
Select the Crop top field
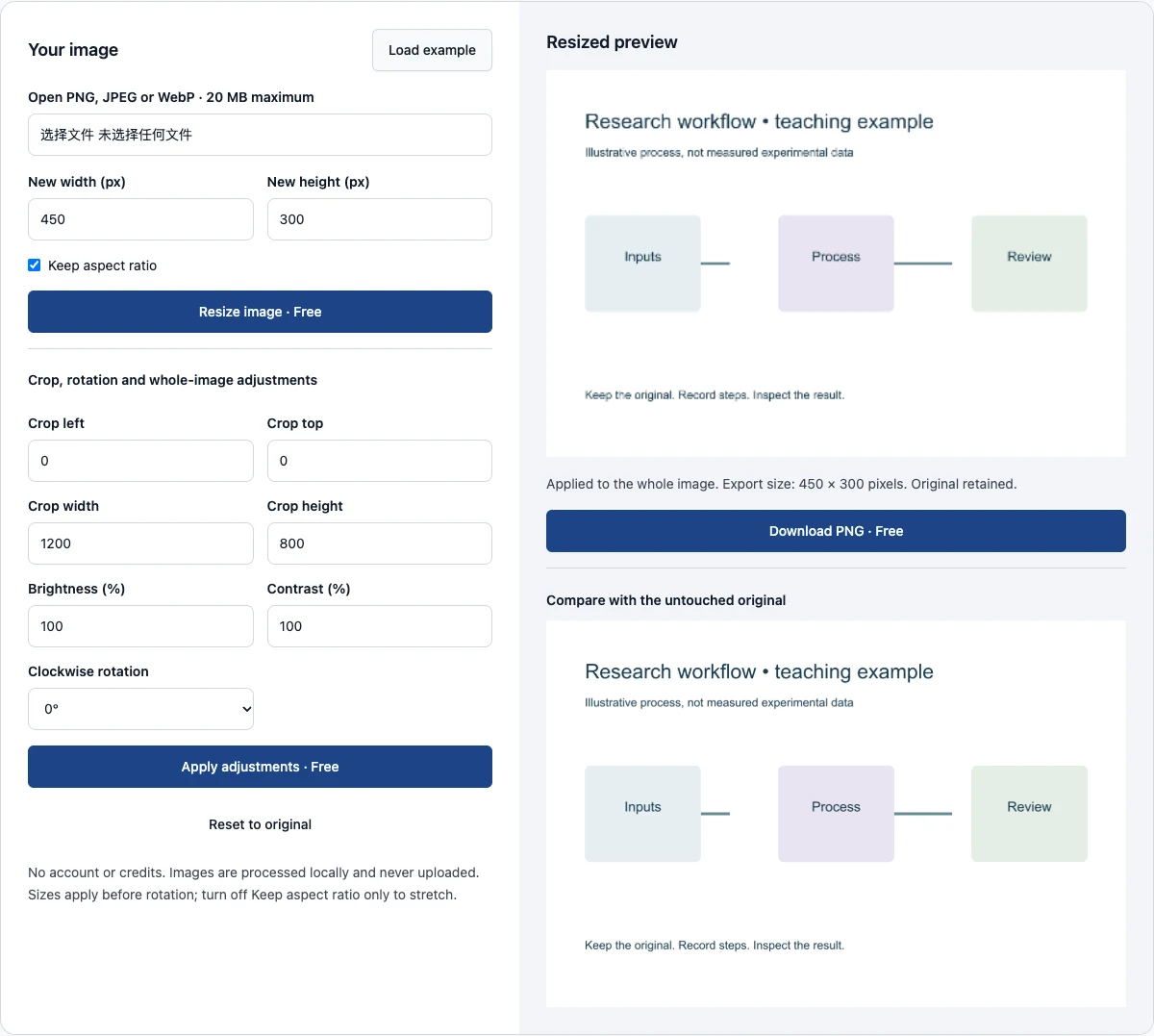tap(380, 461)
